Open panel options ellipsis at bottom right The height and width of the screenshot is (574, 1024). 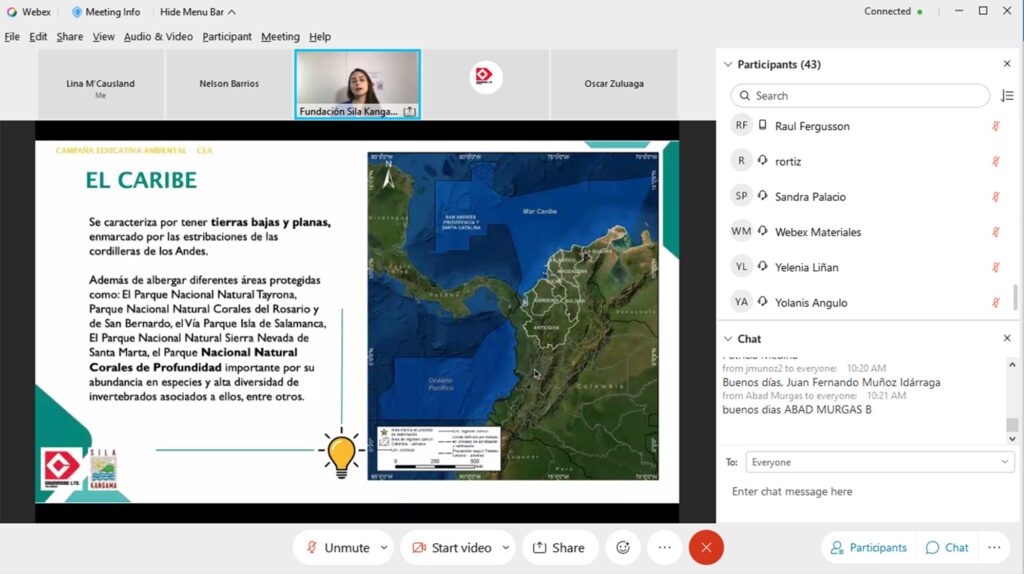pos(994,547)
